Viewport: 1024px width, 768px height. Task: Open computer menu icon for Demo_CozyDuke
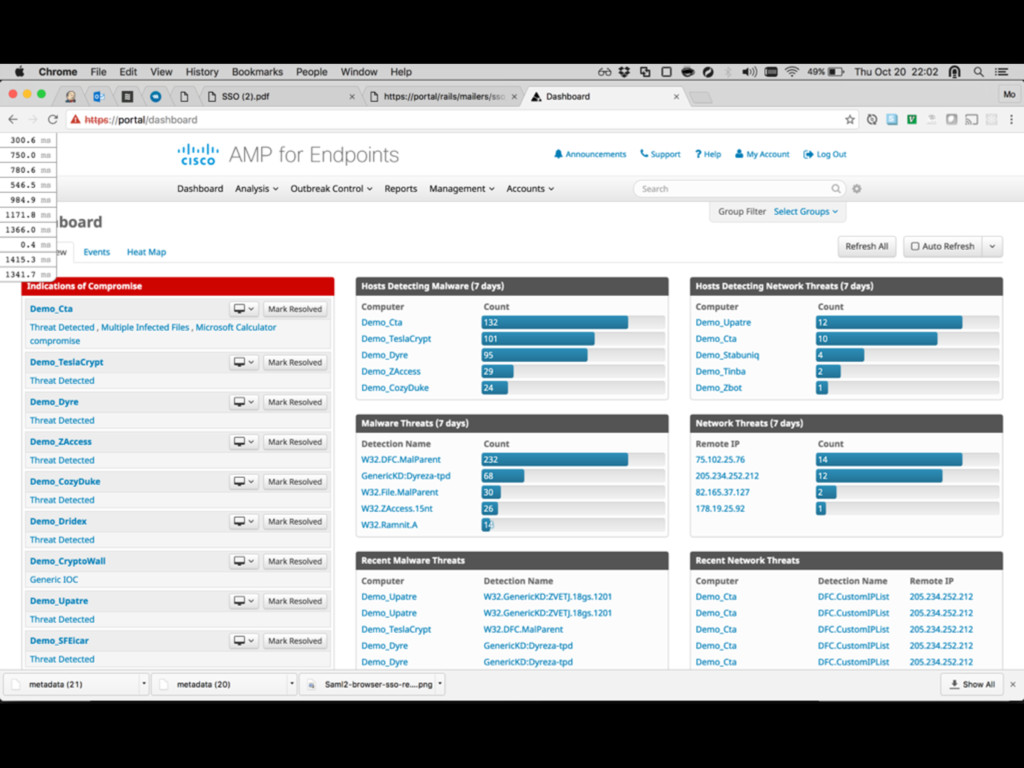tap(244, 481)
